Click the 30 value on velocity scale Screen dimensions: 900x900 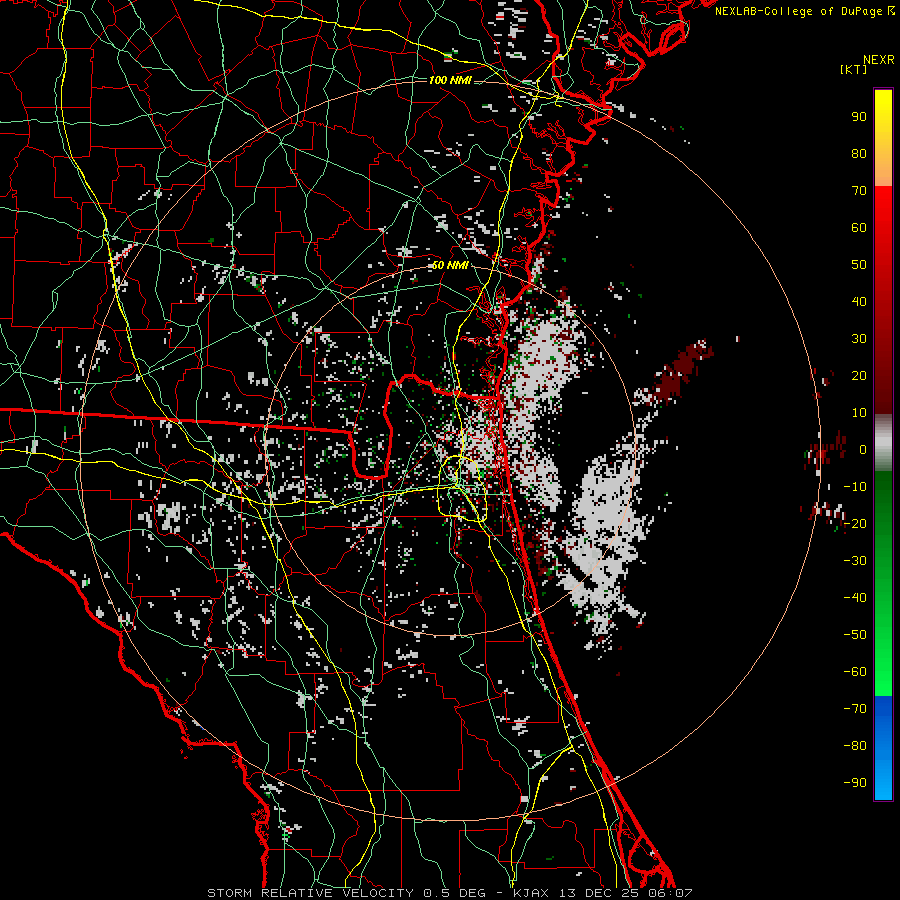point(859,339)
